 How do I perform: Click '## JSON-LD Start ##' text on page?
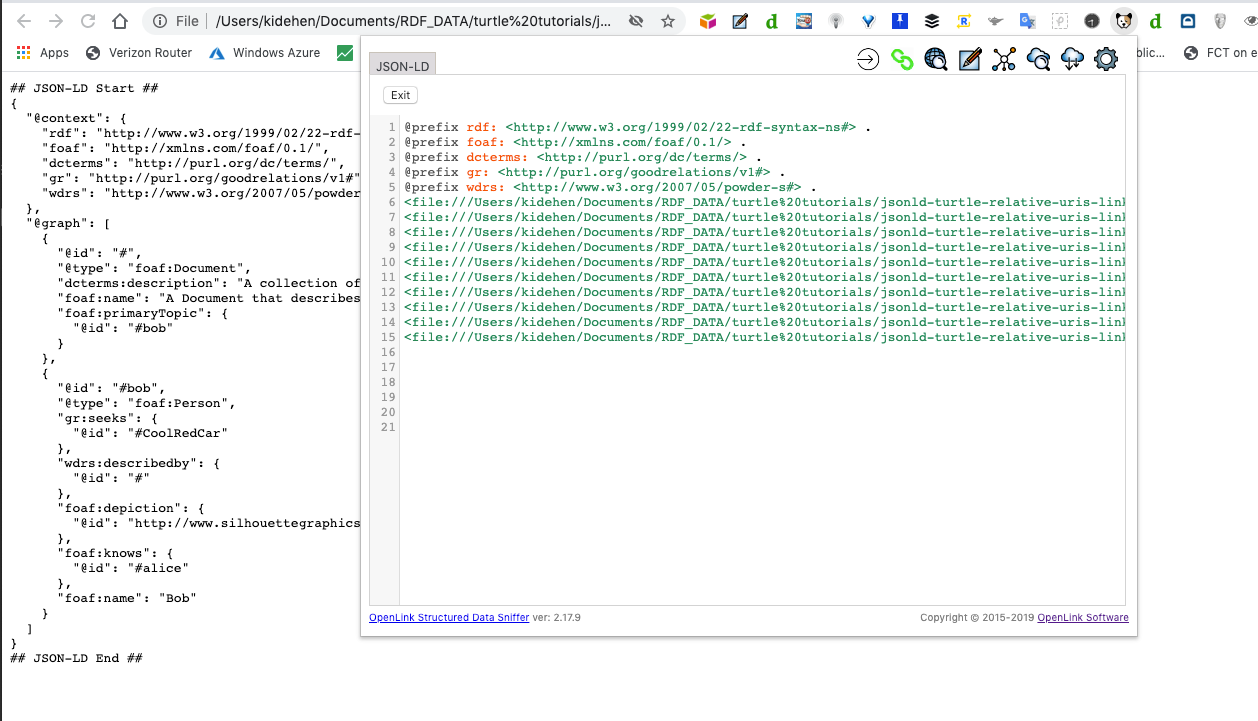pos(84,88)
